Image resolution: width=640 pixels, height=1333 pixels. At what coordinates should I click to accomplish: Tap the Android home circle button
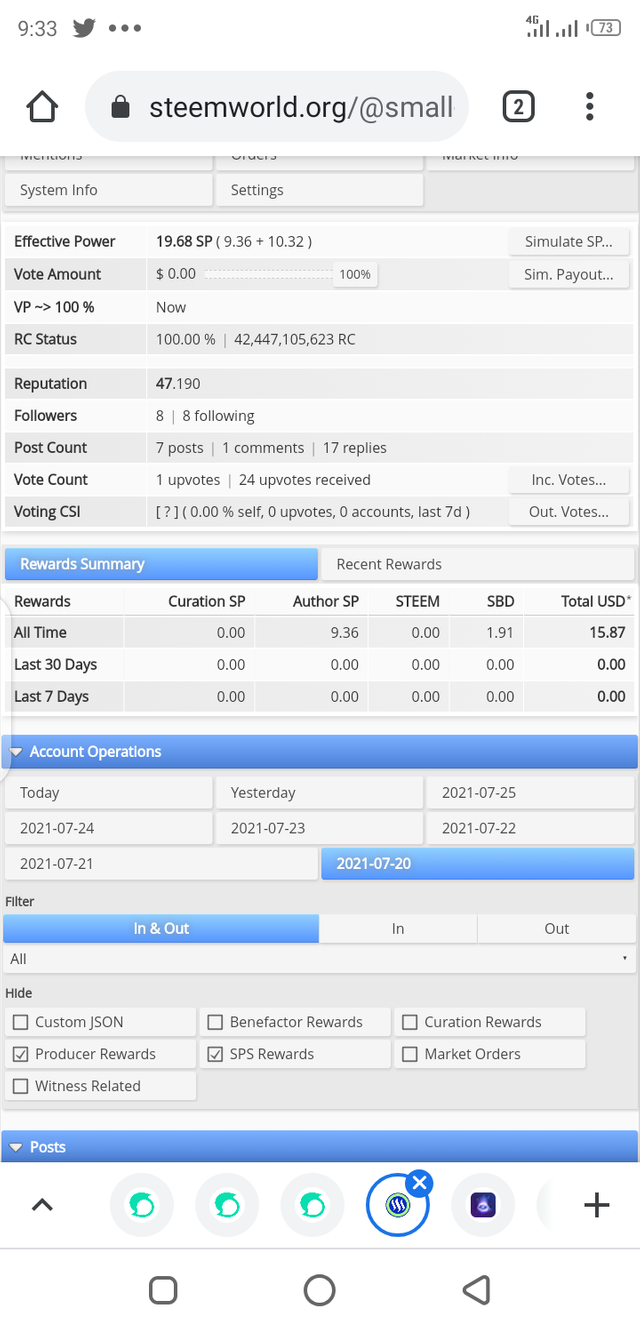[x=319, y=1290]
